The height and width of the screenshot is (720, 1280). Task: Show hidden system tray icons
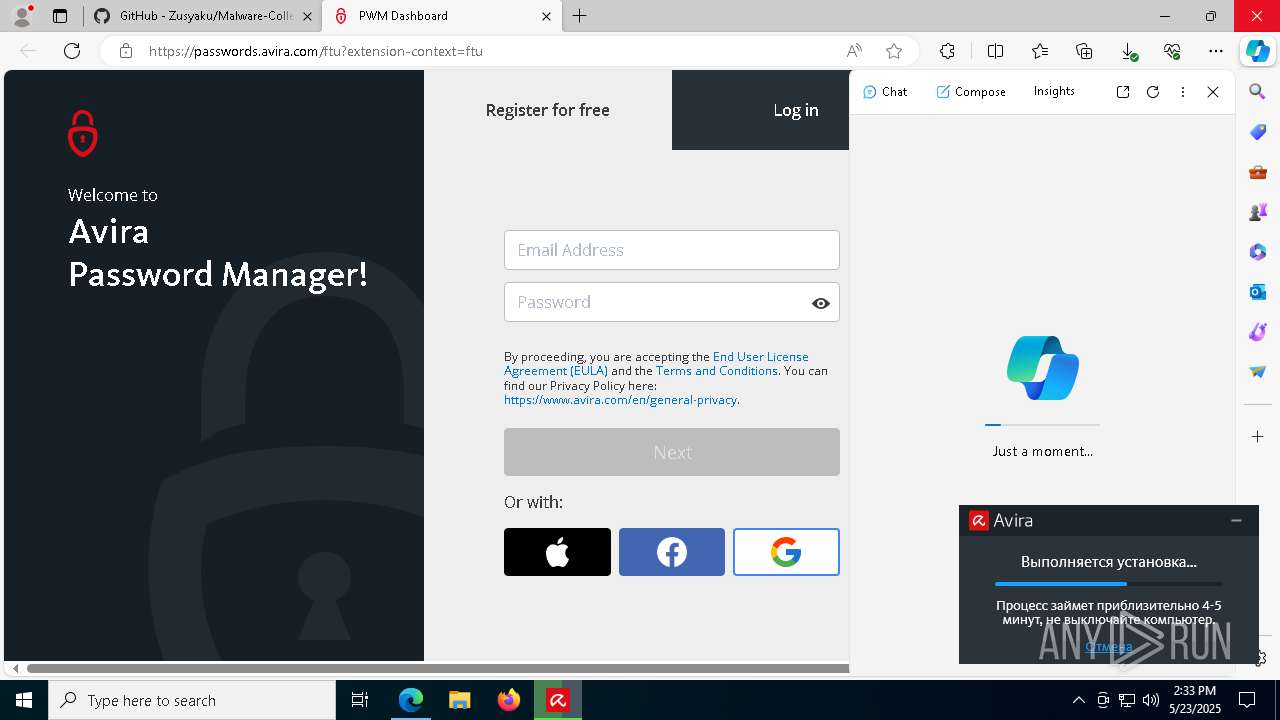tap(1078, 700)
